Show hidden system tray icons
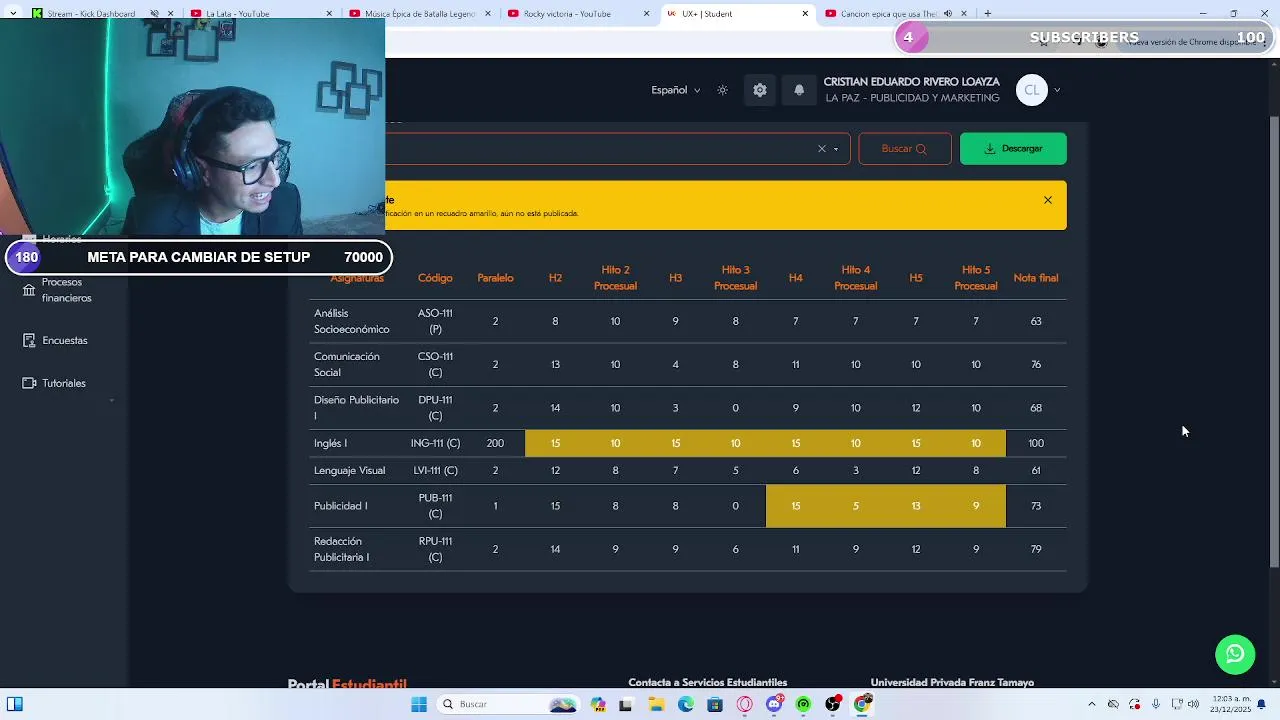The image size is (1280, 720). (1091, 704)
